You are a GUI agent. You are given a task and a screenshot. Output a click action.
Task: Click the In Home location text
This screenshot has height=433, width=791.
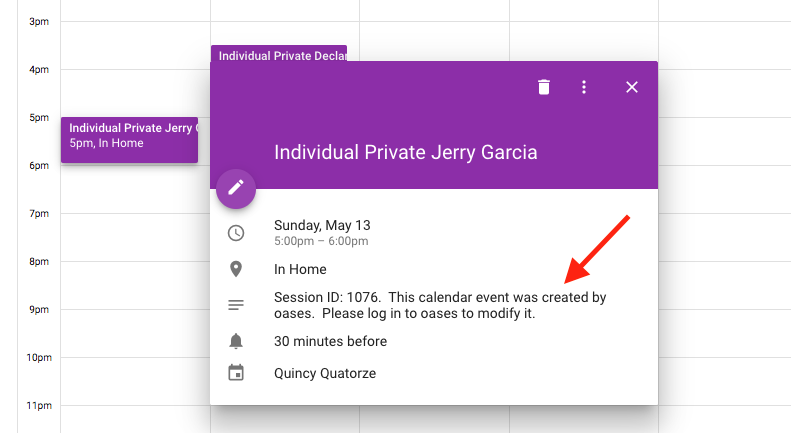coord(300,269)
